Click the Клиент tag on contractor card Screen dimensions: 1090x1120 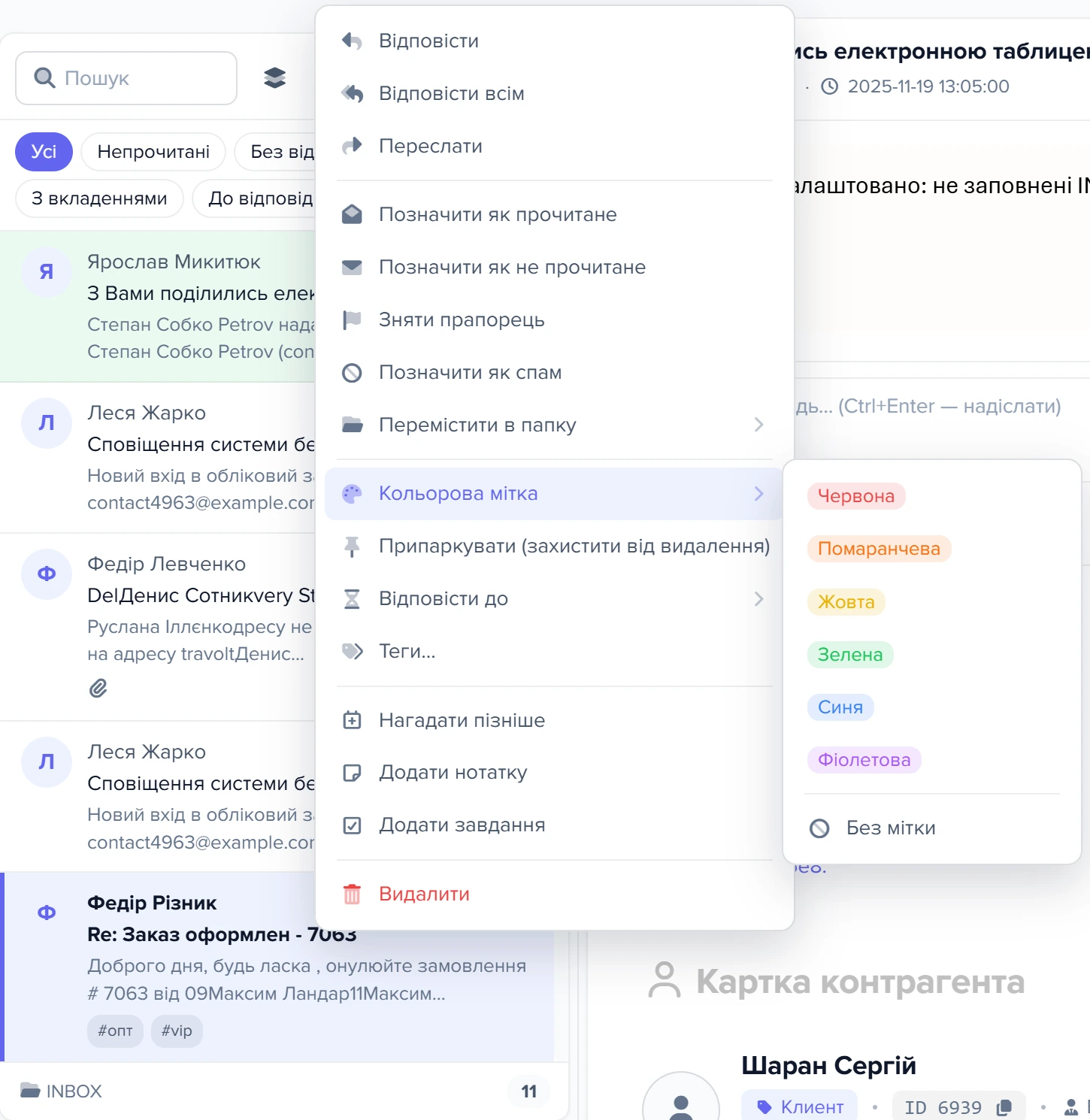(799, 1107)
